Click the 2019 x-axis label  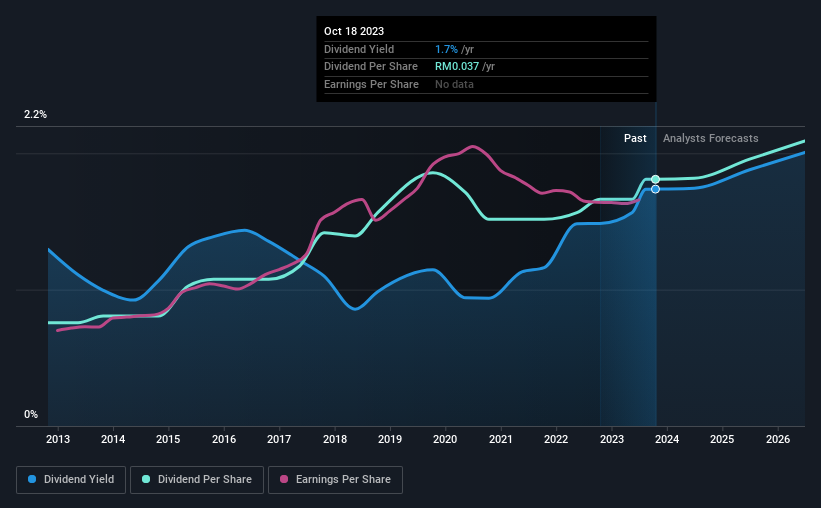pyautogui.click(x=390, y=439)
